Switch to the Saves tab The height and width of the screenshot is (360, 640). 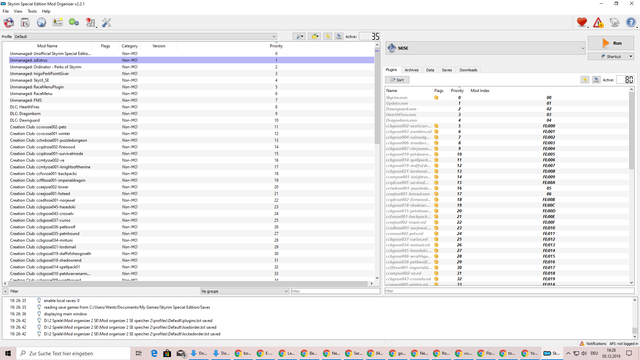pos(447,70)
